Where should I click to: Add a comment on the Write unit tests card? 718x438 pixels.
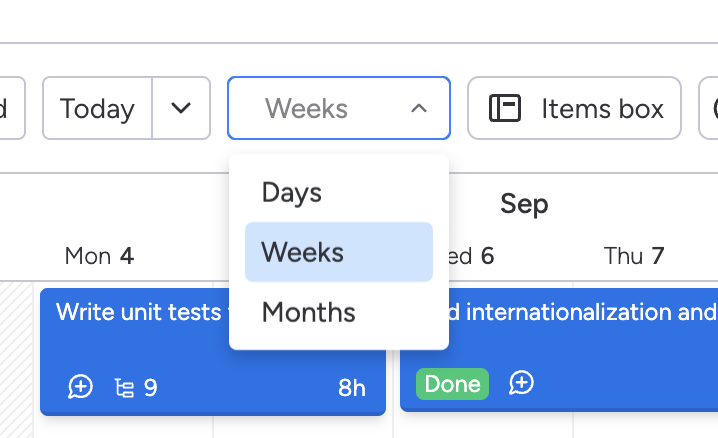pos(80,387)
